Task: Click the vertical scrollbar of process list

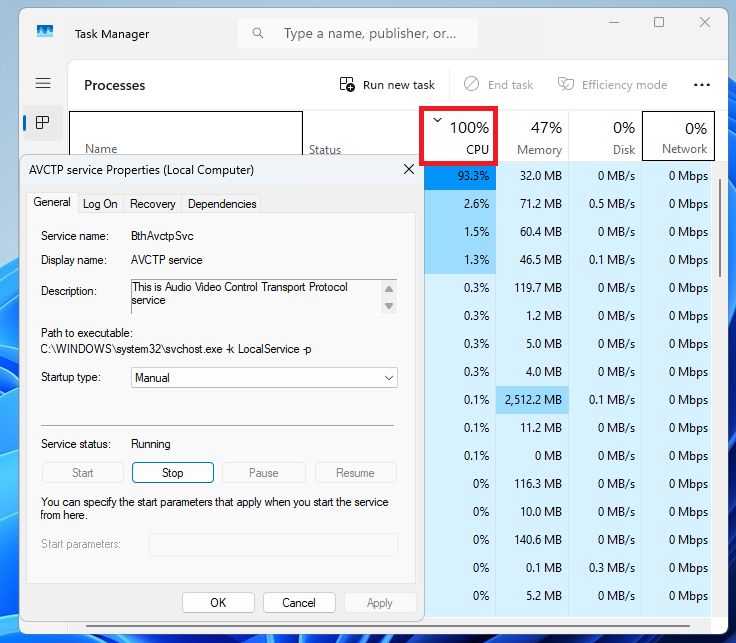Action: (720, 230)
